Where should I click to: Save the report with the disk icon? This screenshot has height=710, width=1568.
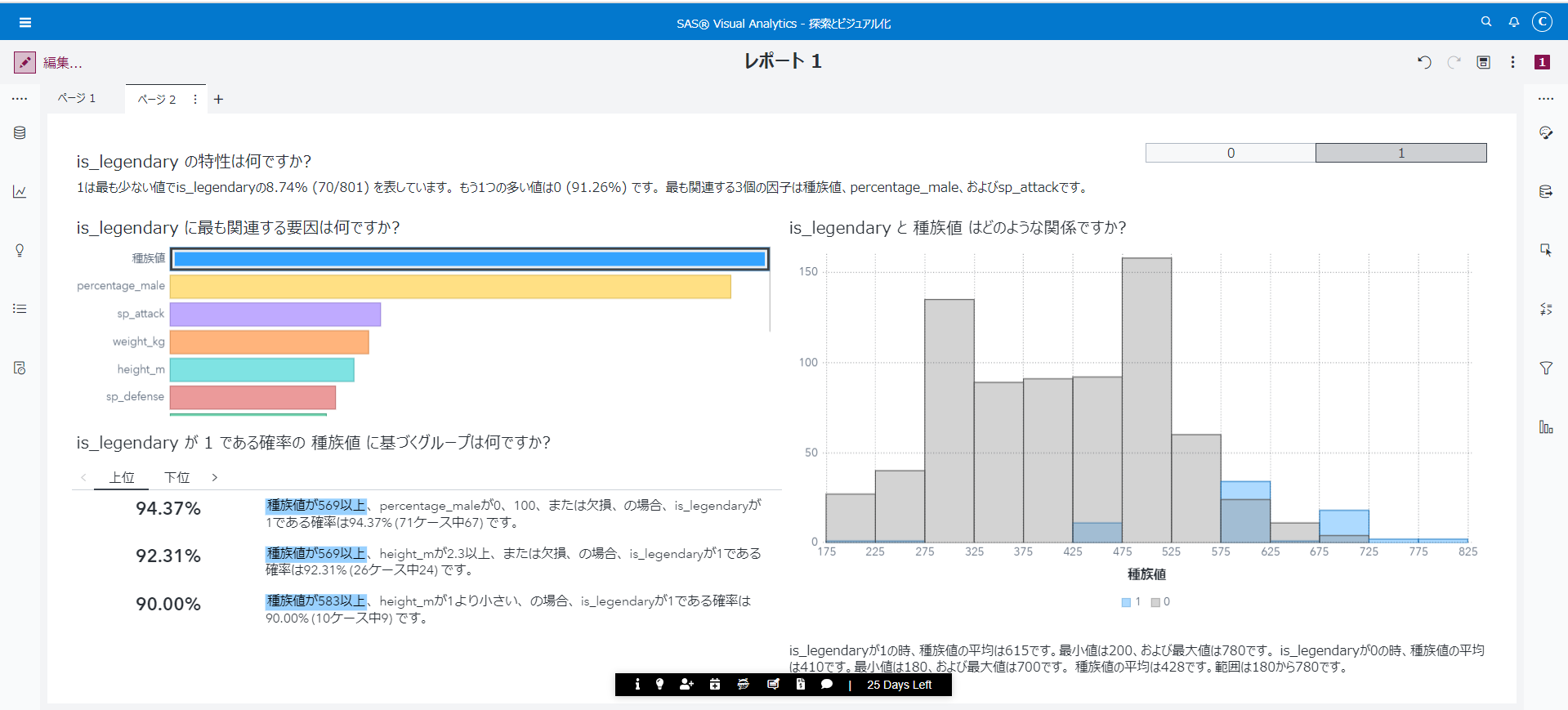(x=1484, y=62)
